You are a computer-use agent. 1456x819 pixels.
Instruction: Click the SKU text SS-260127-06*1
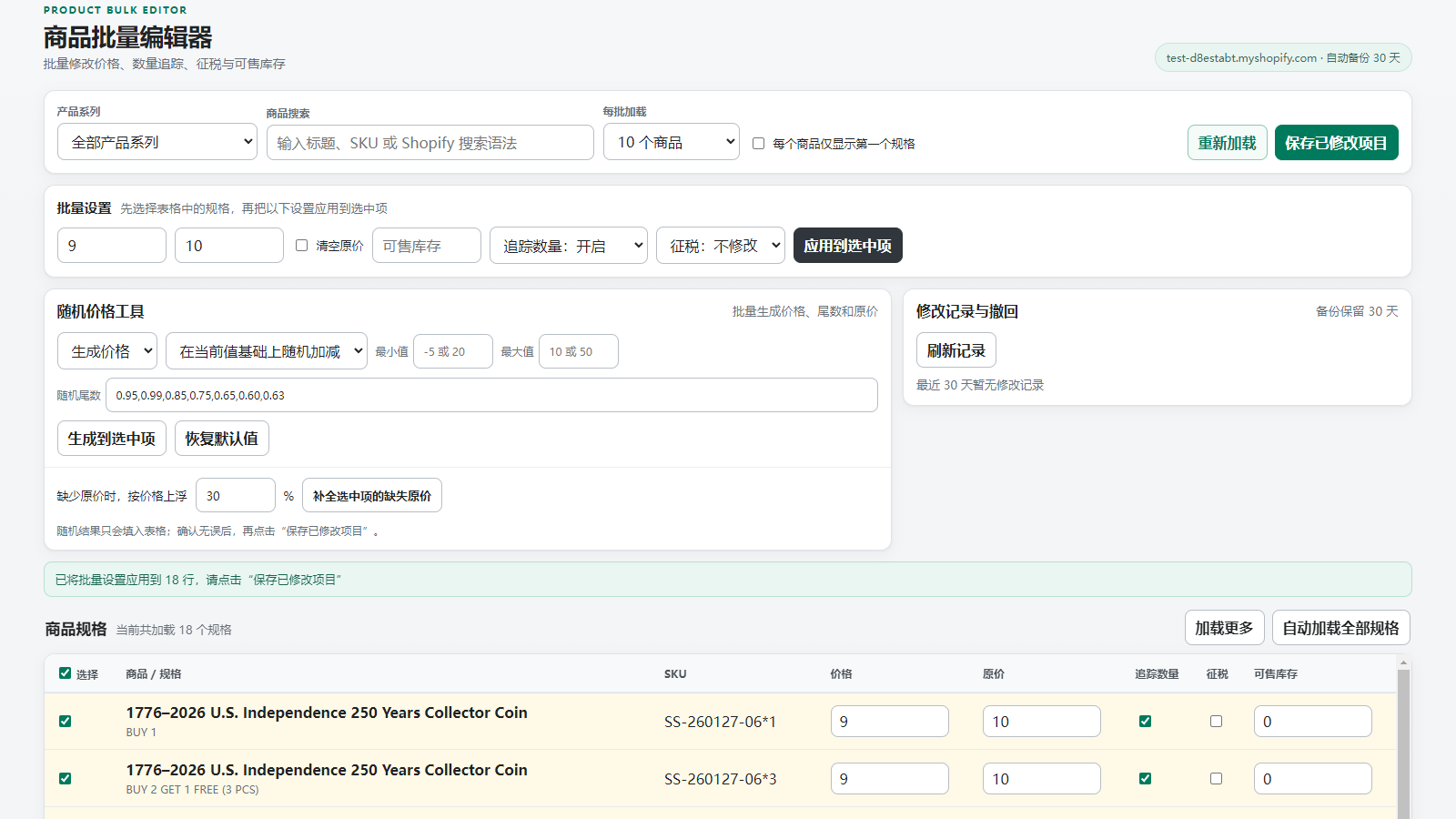pos(721,722)
